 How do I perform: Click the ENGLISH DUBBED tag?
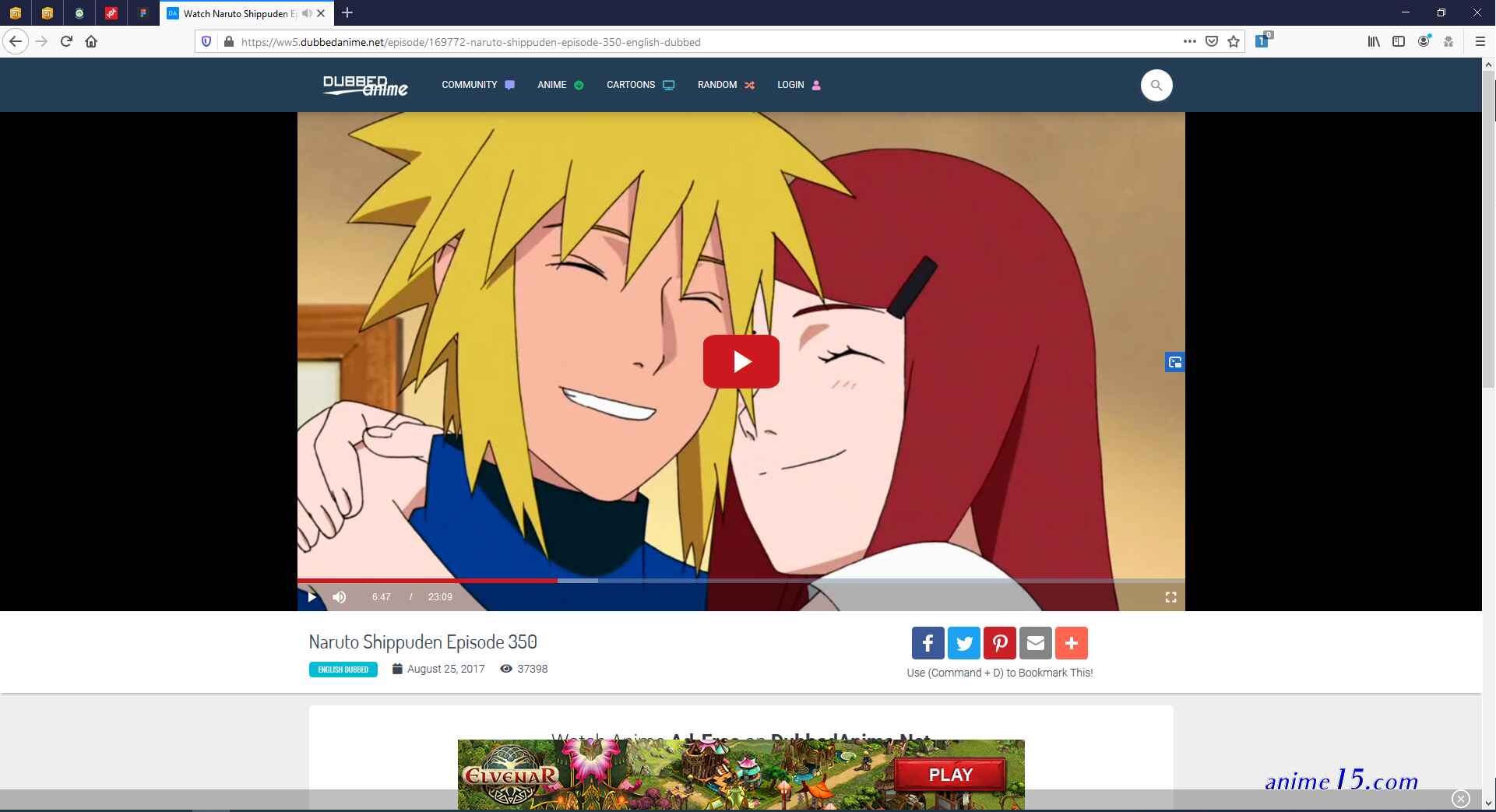click(343, 670)
